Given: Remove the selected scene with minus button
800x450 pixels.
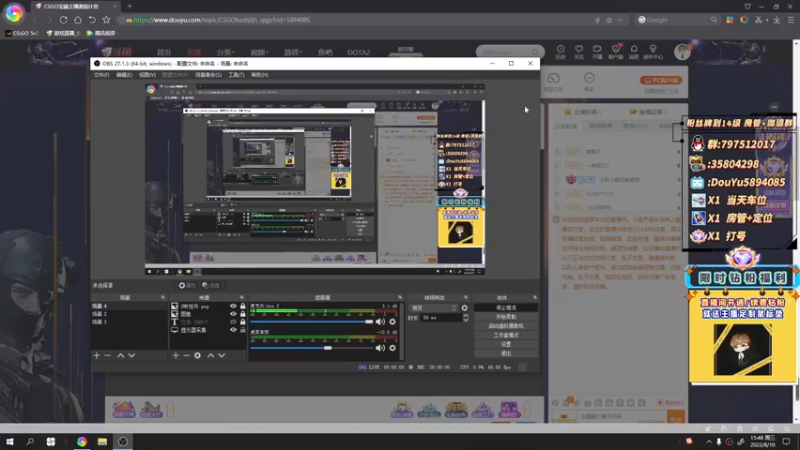Looking at the screenshot, I should click(108, 355).
